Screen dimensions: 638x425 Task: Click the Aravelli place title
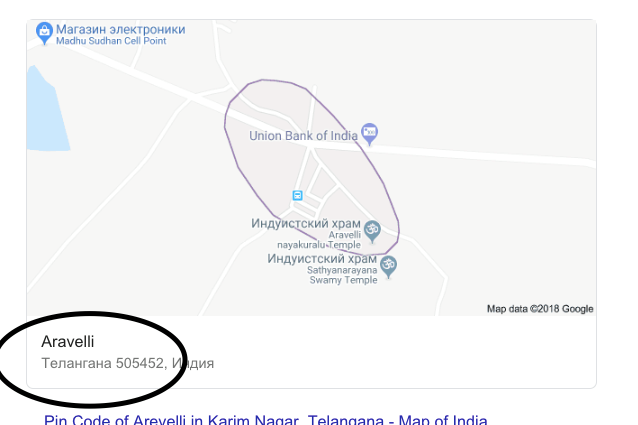(68, 342)
